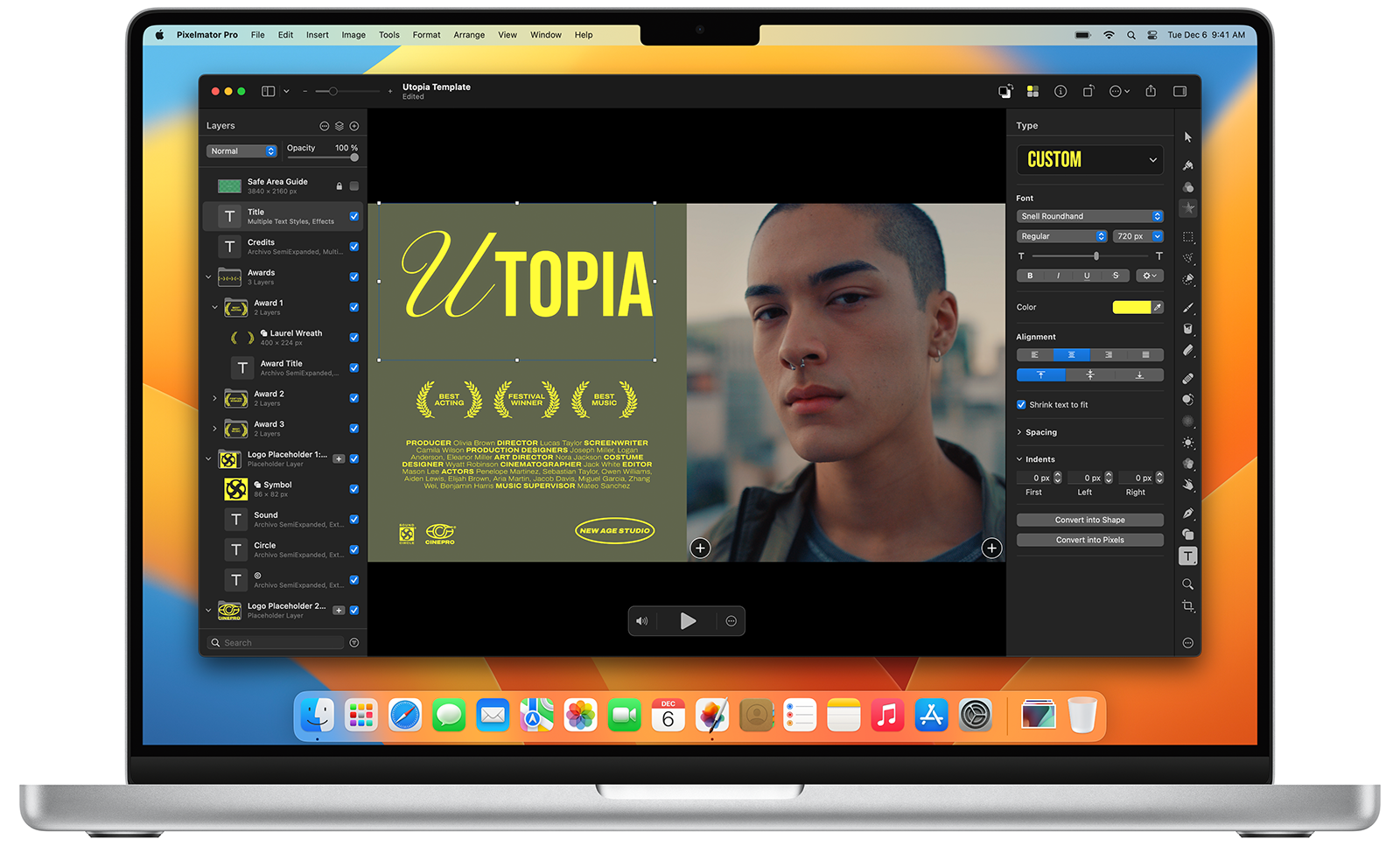Click the rotate-copy icon in top toolbar
This screenshot has height=846, width=1400.
click(x=1088, y=91)
